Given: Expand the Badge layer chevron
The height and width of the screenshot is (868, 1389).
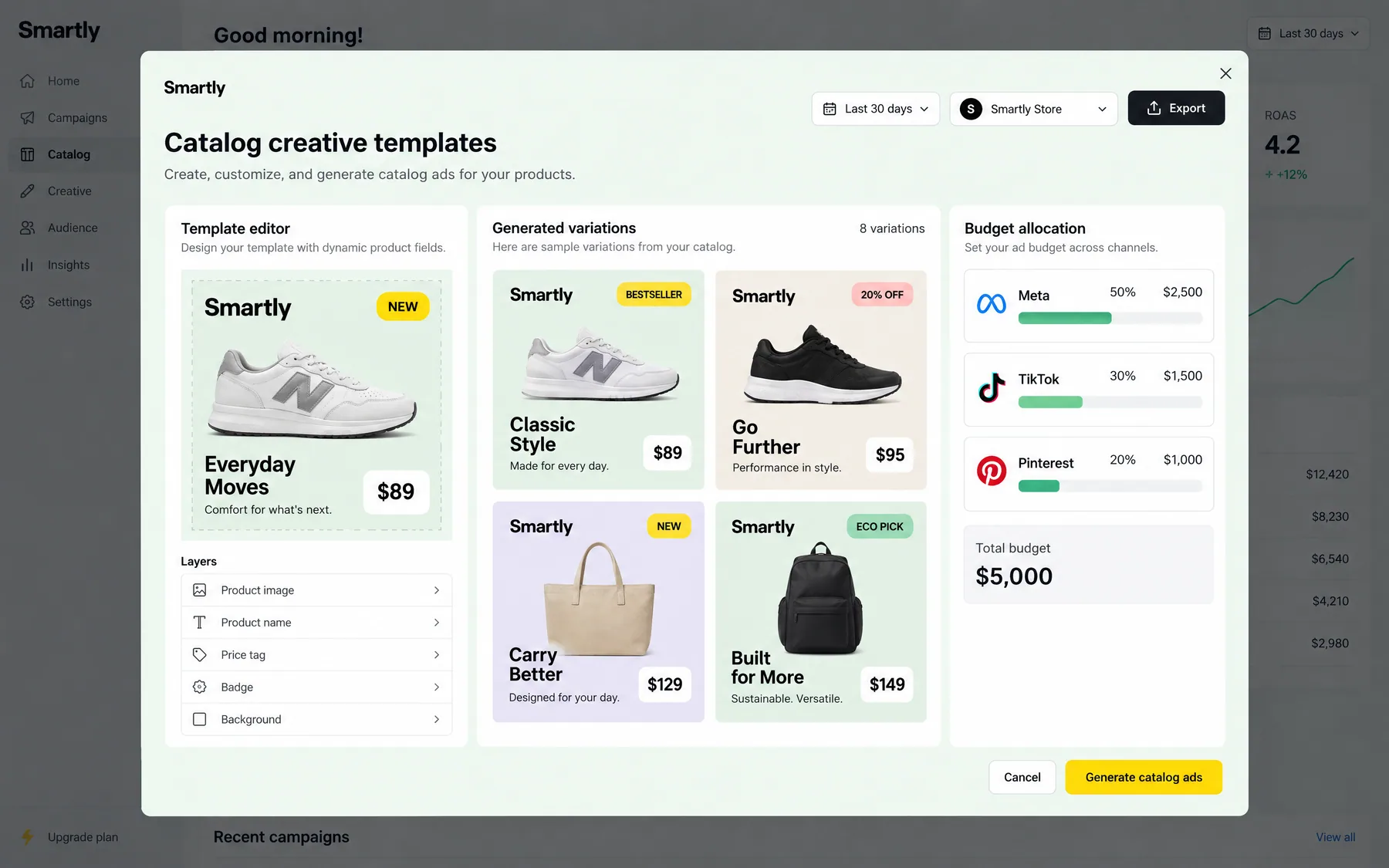Looking at the screenshot, I should (437, 687).
